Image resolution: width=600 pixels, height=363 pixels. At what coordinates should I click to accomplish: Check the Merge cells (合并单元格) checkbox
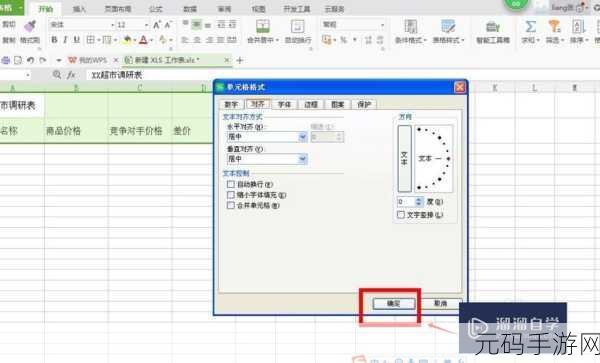[x=231, y=205]
